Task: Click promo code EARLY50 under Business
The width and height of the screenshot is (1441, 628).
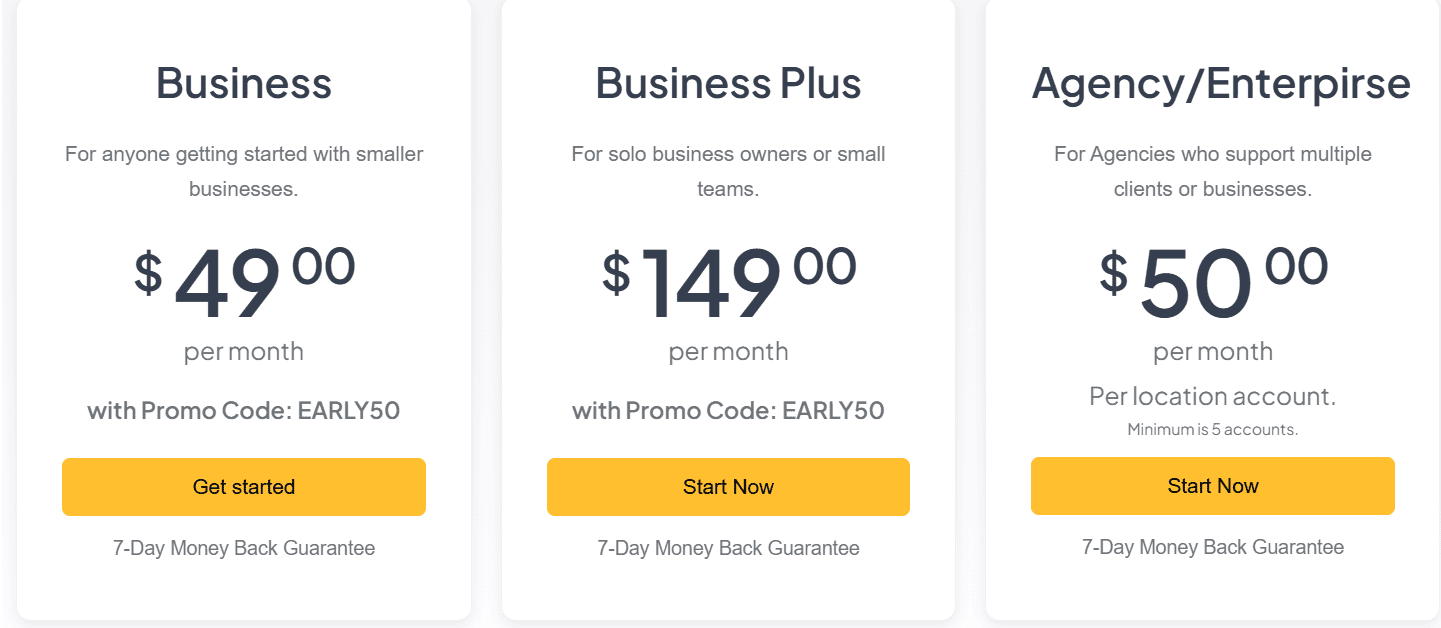Action: 243,411
